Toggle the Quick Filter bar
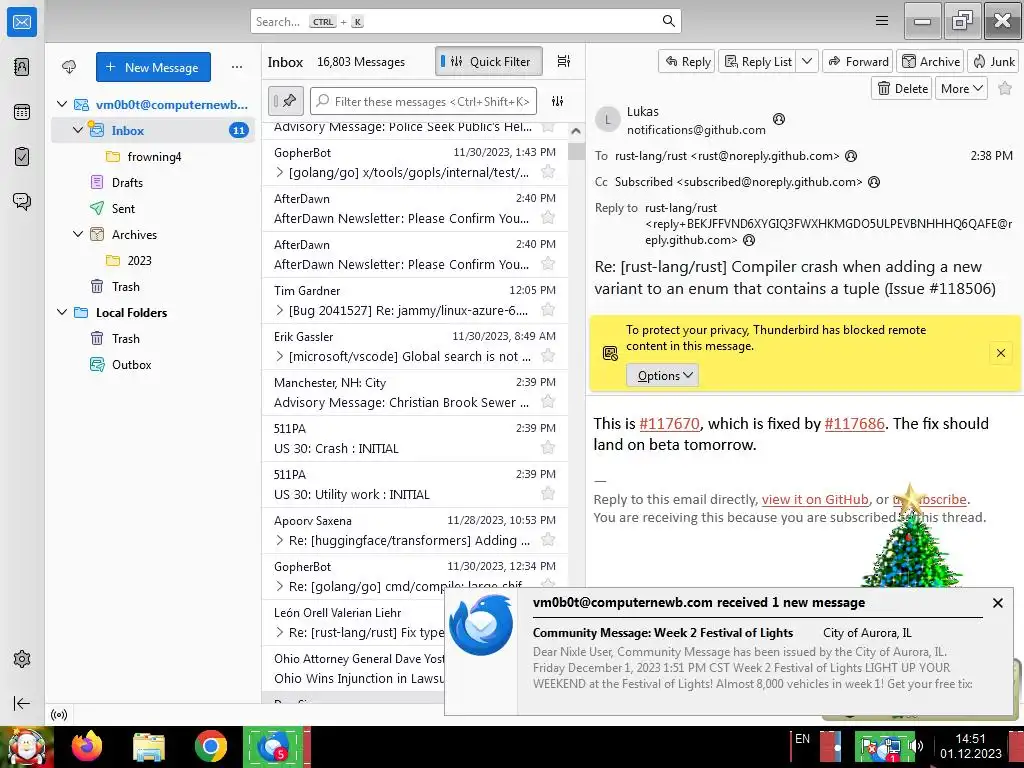 [x=488, y=61]
